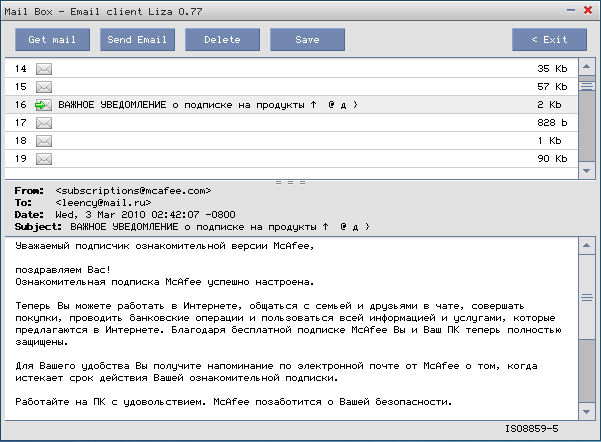Select the envelope icon on message 15
The height and width of the screenshot is (442, 601).
(44, 87)
